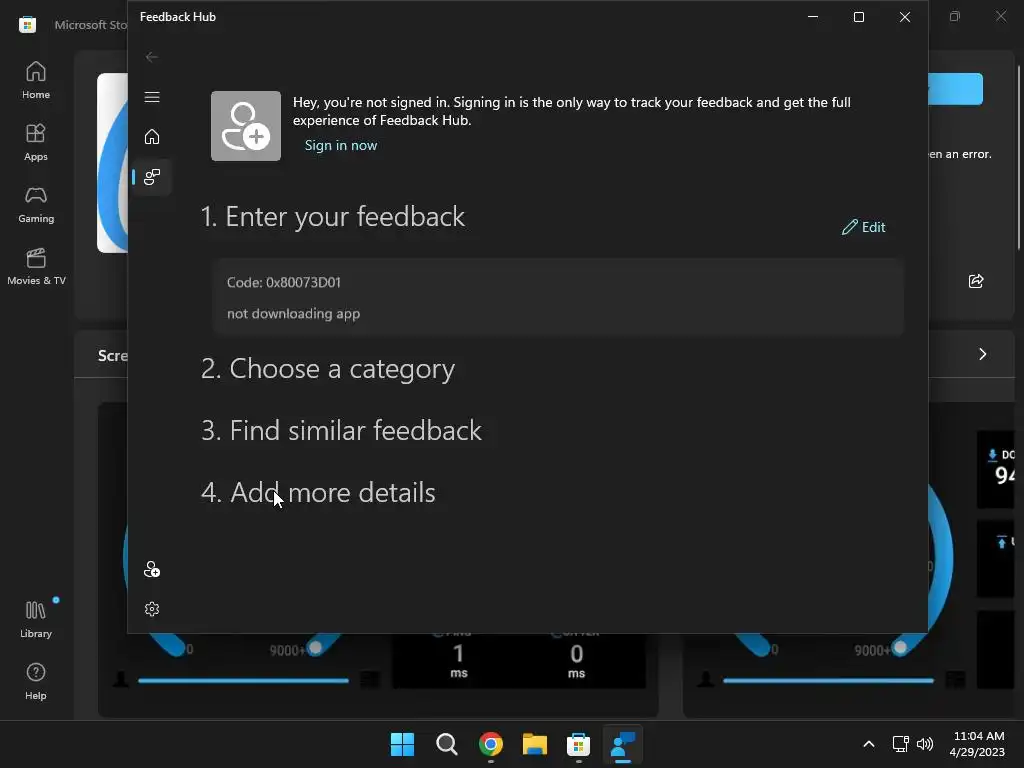The width and height of the screenshot is (1024, 768).
Task: Open the volume tray icon
Action: click(x=925, y=744)
